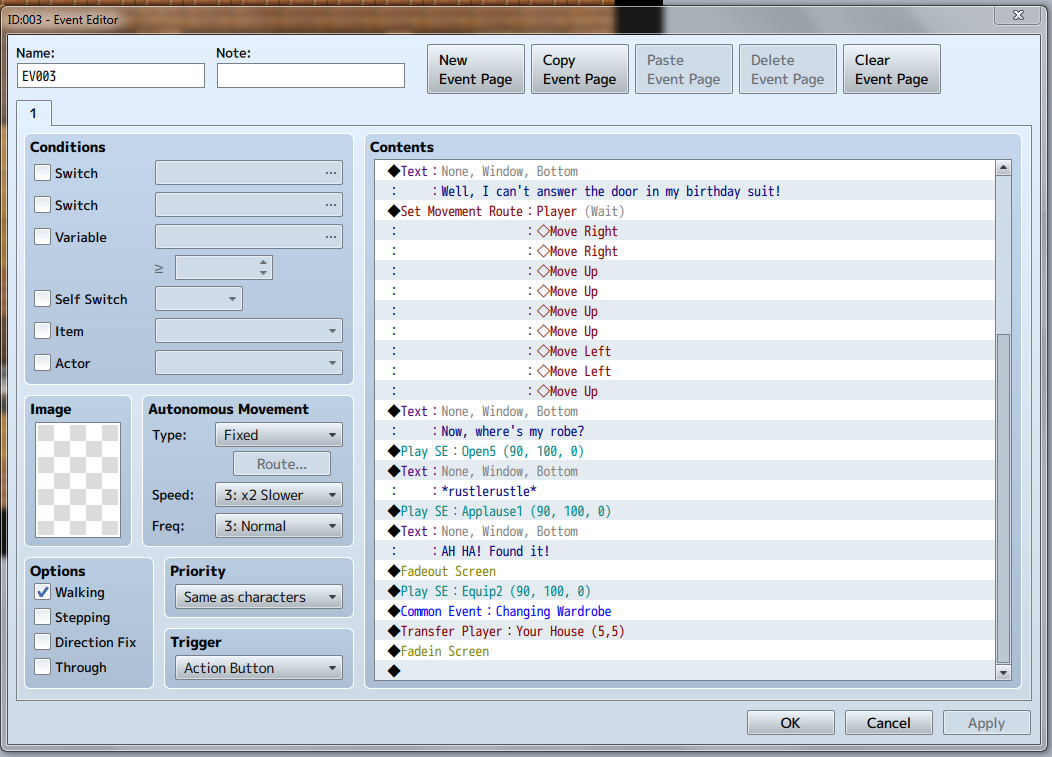Click the event Image preview box

pos(78,480)
